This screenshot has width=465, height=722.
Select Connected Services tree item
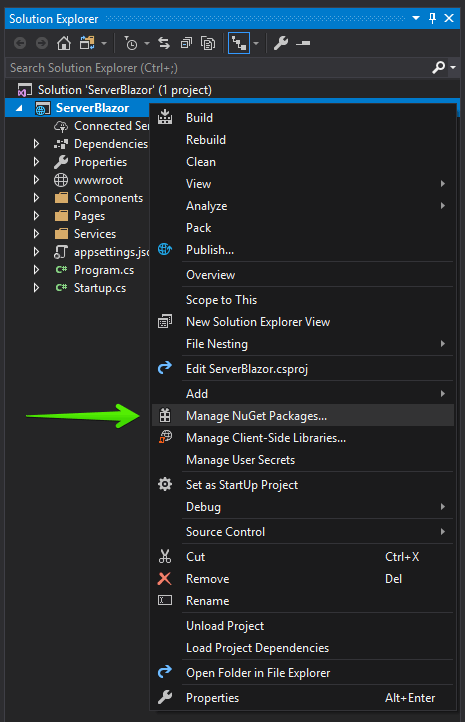111,126
